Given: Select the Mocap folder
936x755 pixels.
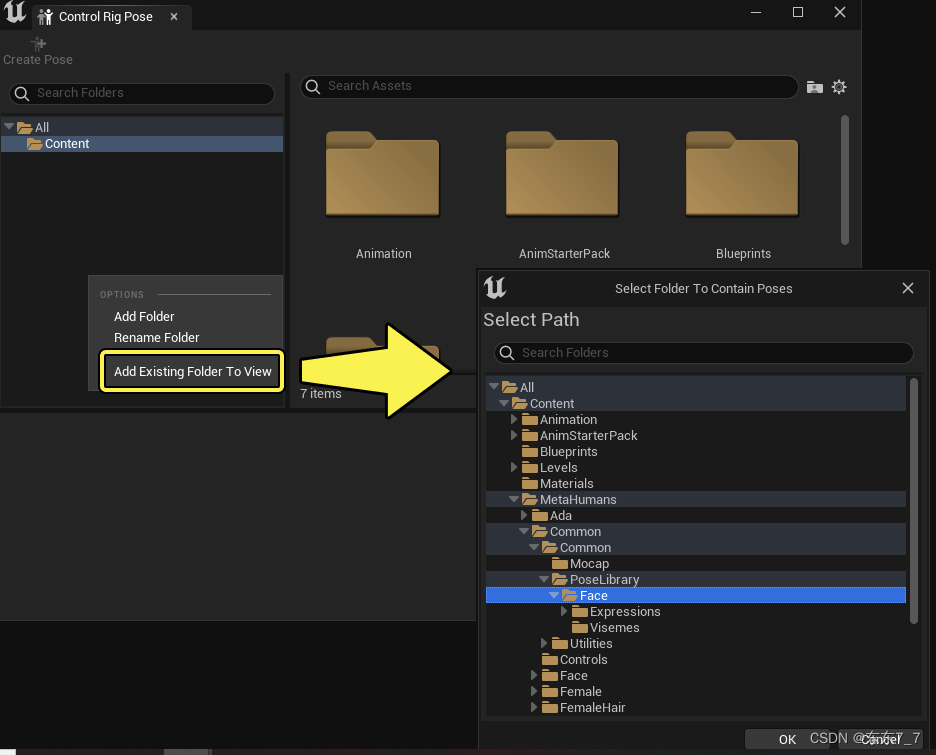Looking at the screenshot, I should (696, 563).
